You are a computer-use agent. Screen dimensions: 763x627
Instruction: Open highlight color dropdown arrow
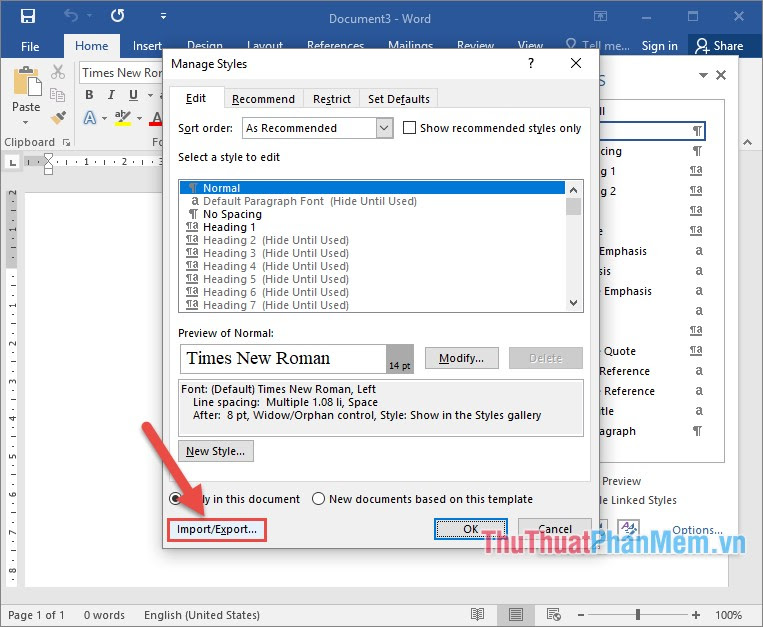click(x=139, y=118)
